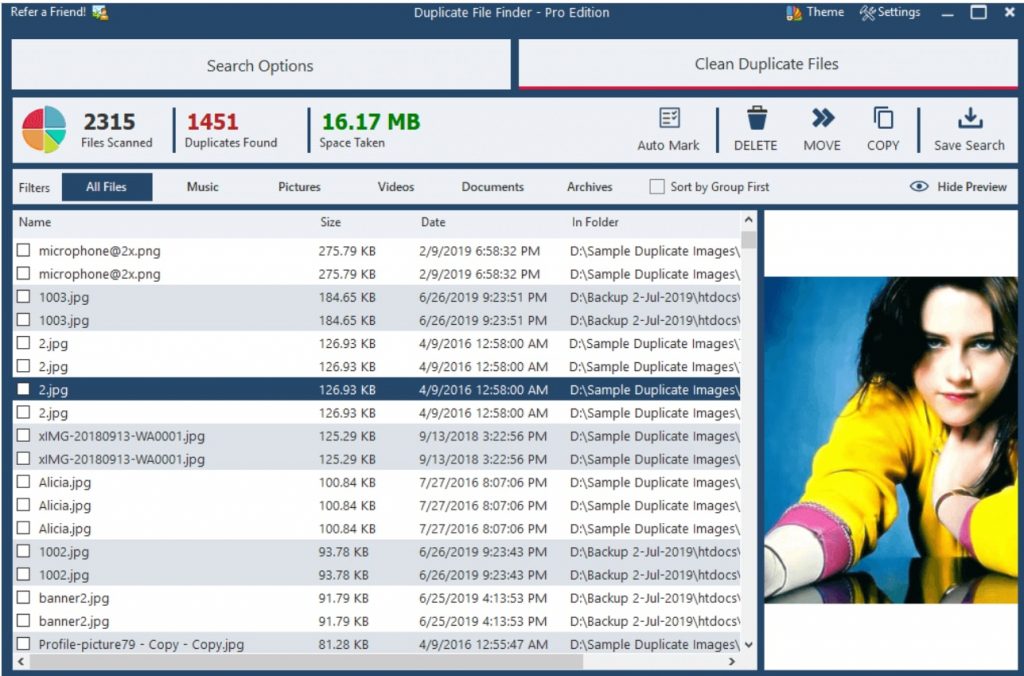
Task: Toggle Hide Preview eye icon
Action: click(919, 187)
